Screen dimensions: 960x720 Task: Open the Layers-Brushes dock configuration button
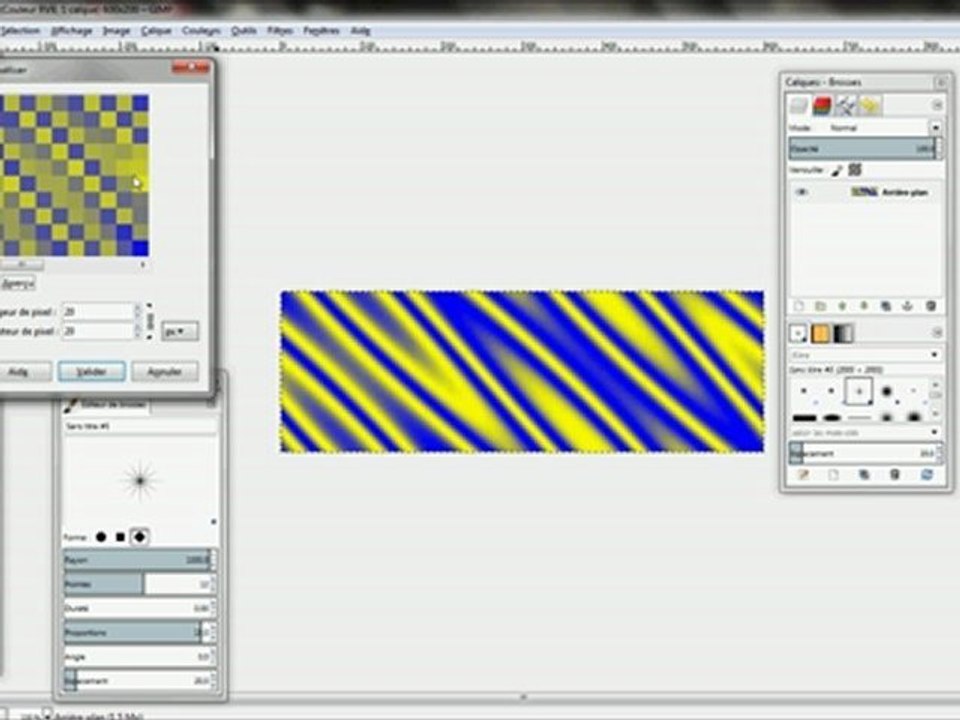(x=940, y=82)
